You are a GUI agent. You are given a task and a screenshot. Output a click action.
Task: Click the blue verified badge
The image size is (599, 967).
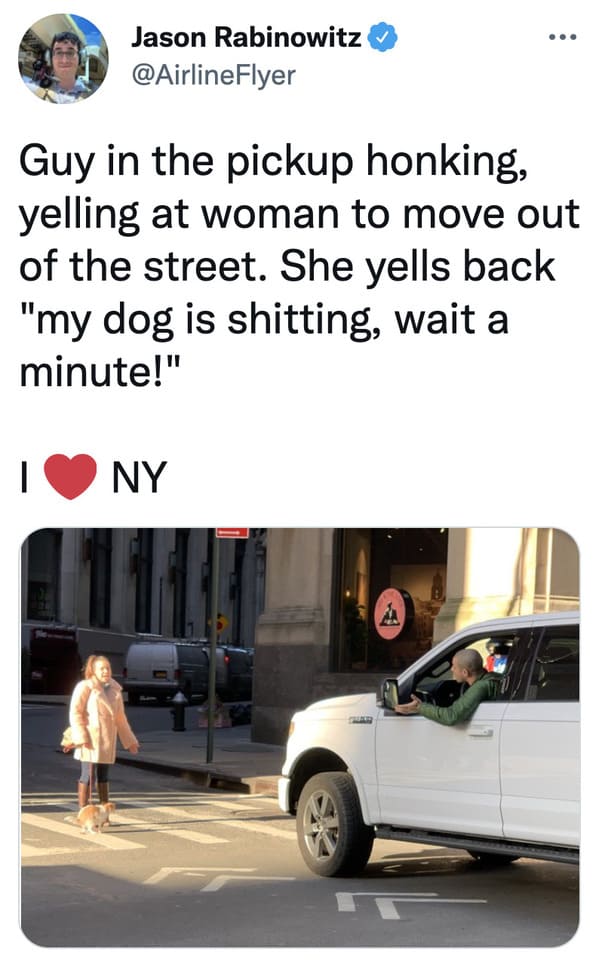[382, 38]
